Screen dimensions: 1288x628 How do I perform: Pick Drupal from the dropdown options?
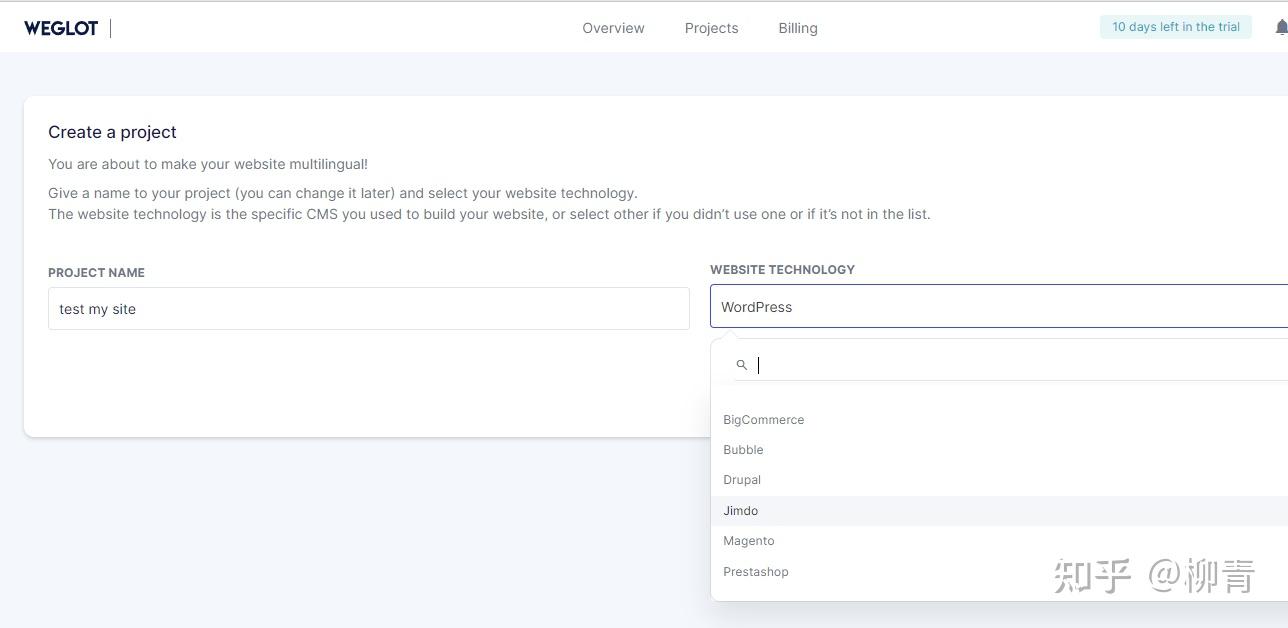742,480
